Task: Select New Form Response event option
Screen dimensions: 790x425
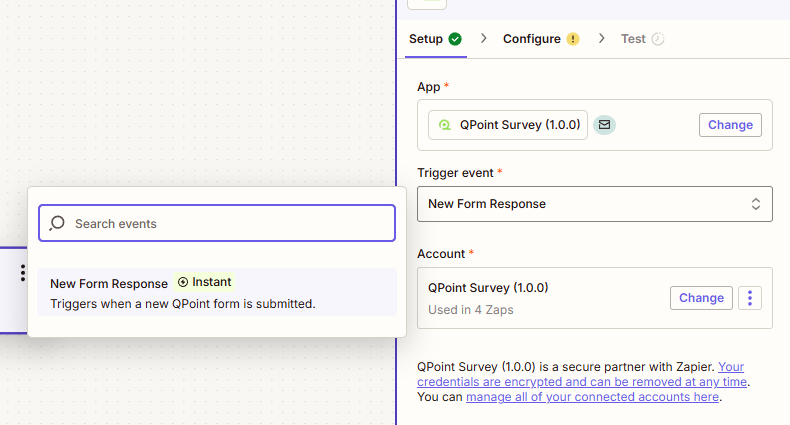Action: click(217, 292)
